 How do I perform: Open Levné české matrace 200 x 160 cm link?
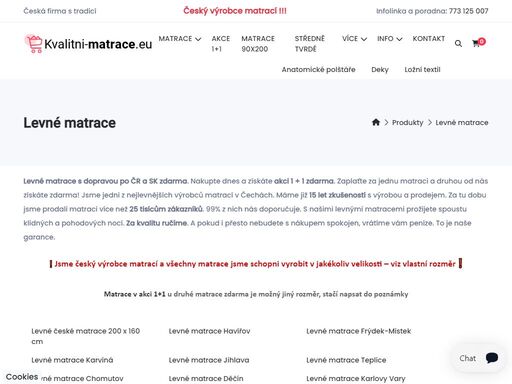[x=86, y=336]
